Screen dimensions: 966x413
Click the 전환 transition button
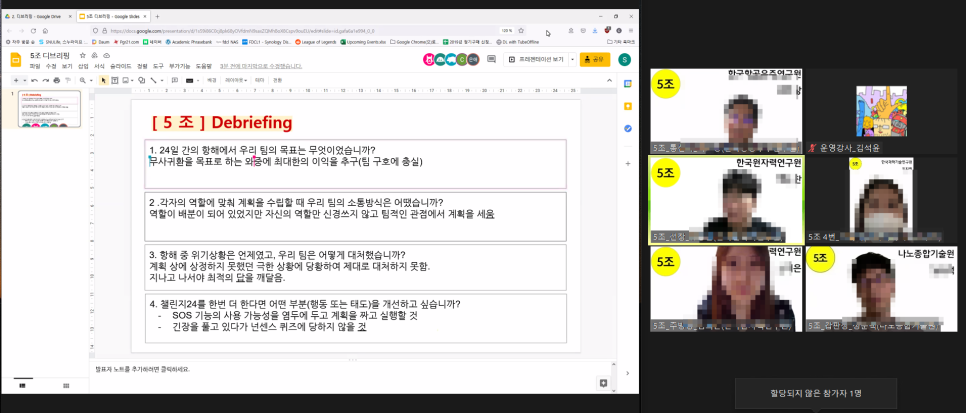277,80
